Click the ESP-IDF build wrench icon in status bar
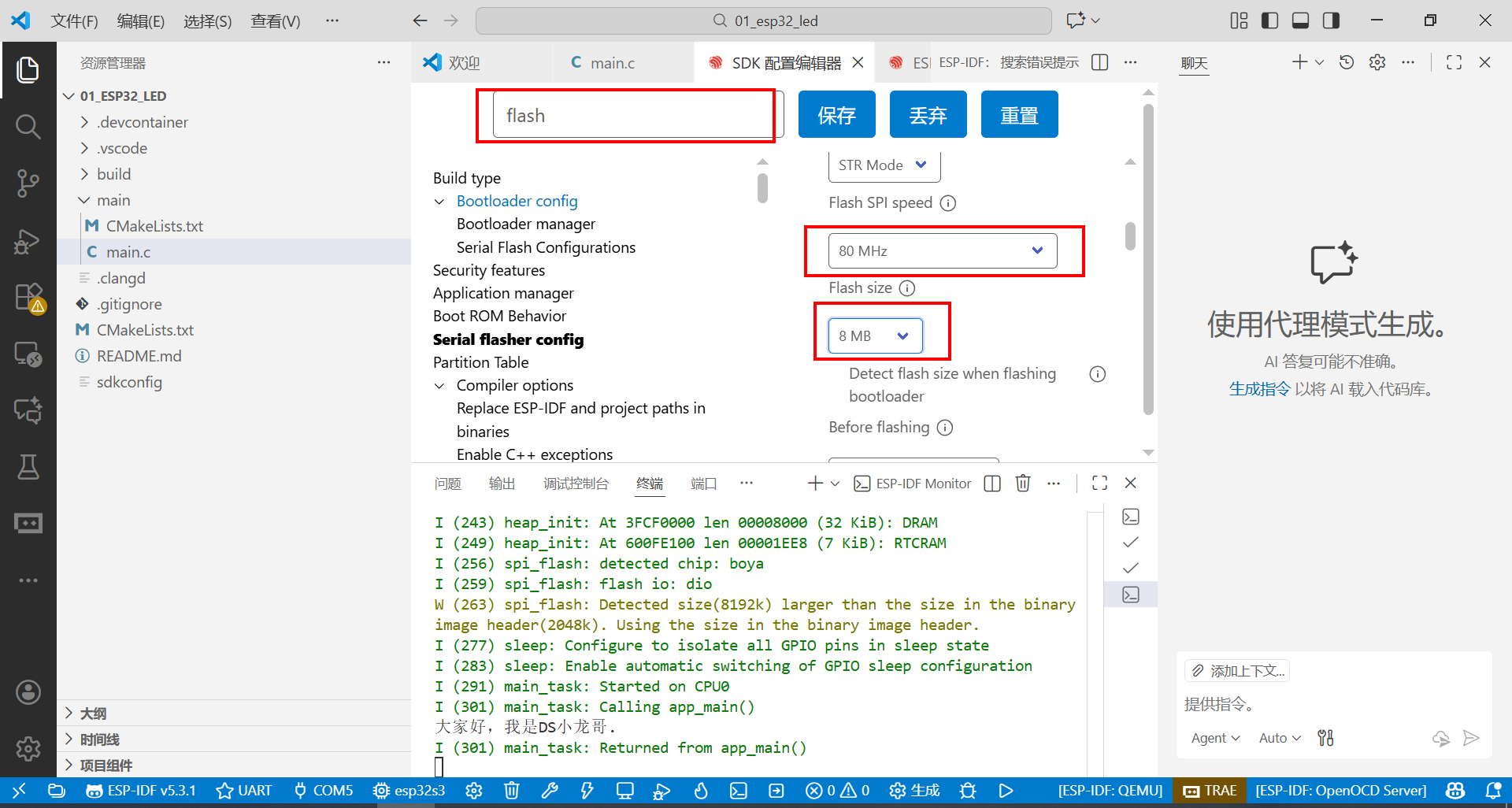1512x808 pixels. [x=550, y=791]
